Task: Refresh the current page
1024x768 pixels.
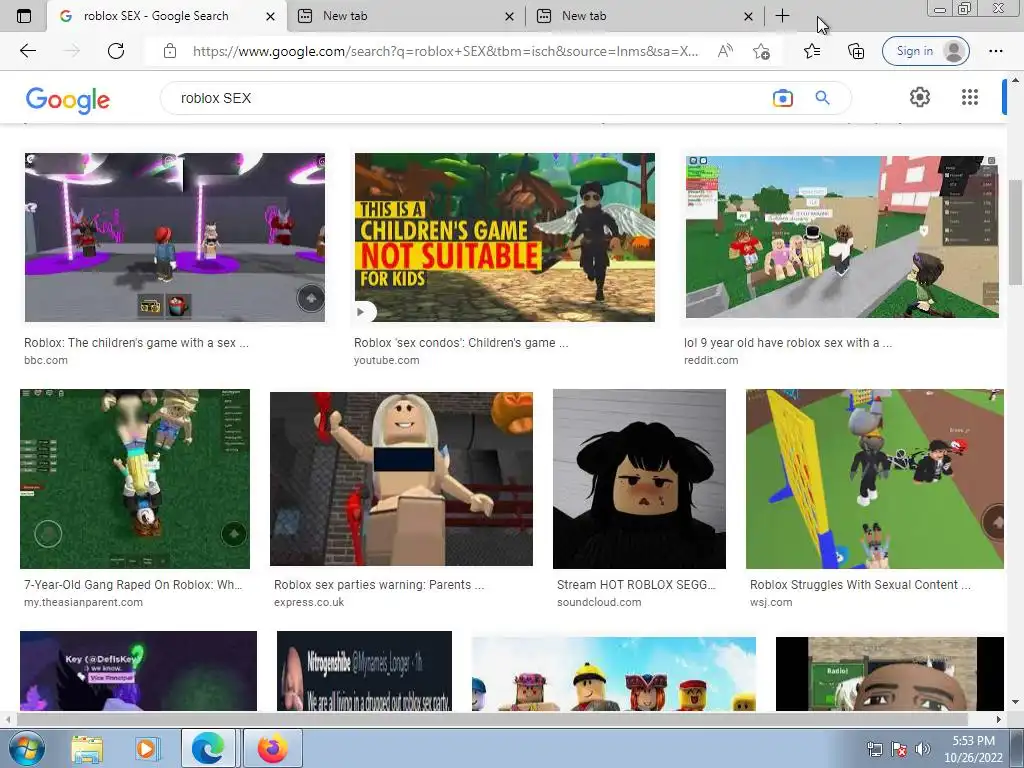Action: click(x=116, y=51)
